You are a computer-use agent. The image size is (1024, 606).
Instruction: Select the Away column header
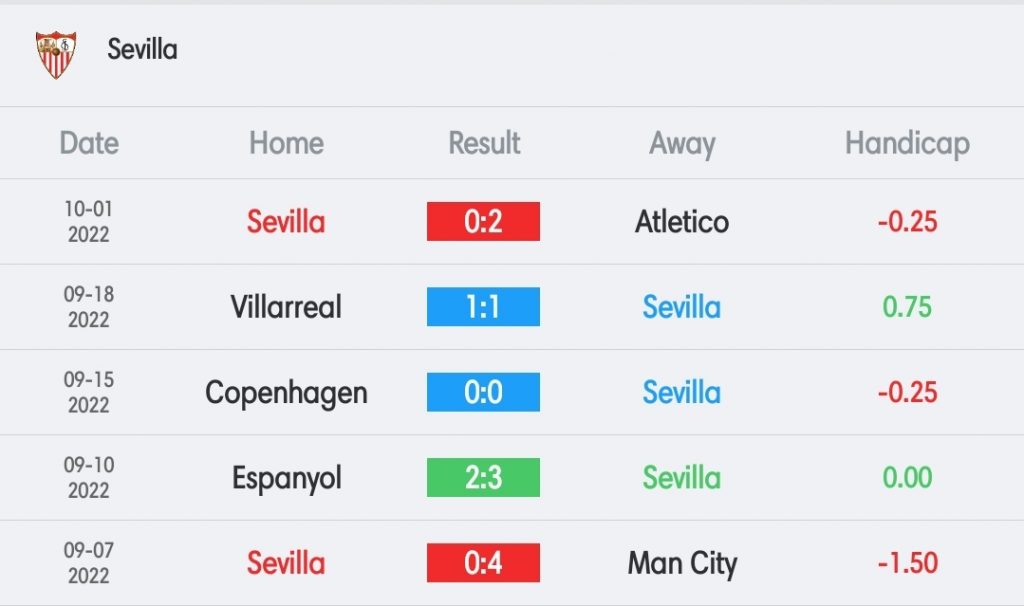tap(682, 144)
